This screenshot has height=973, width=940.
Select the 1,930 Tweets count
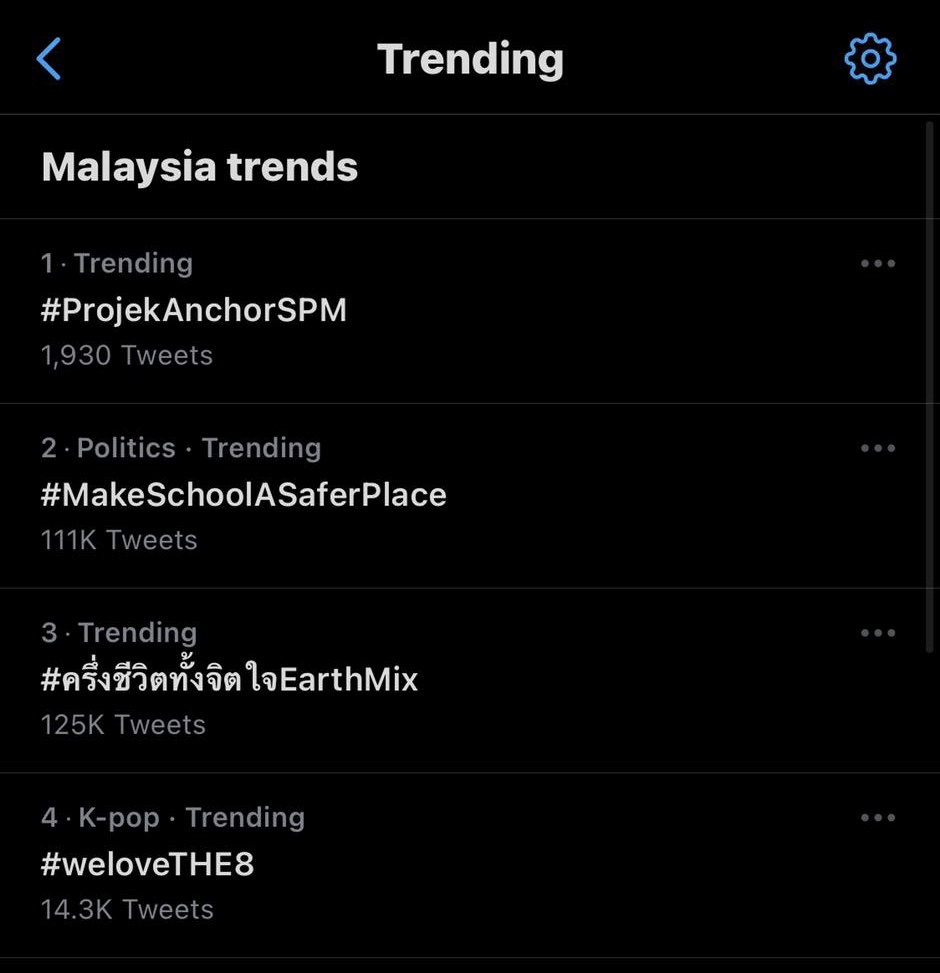coord(127,356)
